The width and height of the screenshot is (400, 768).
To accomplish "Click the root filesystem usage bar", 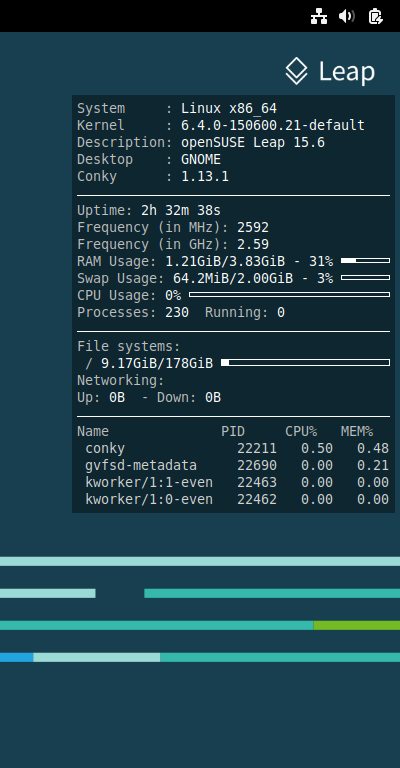I will click(306, 363).
